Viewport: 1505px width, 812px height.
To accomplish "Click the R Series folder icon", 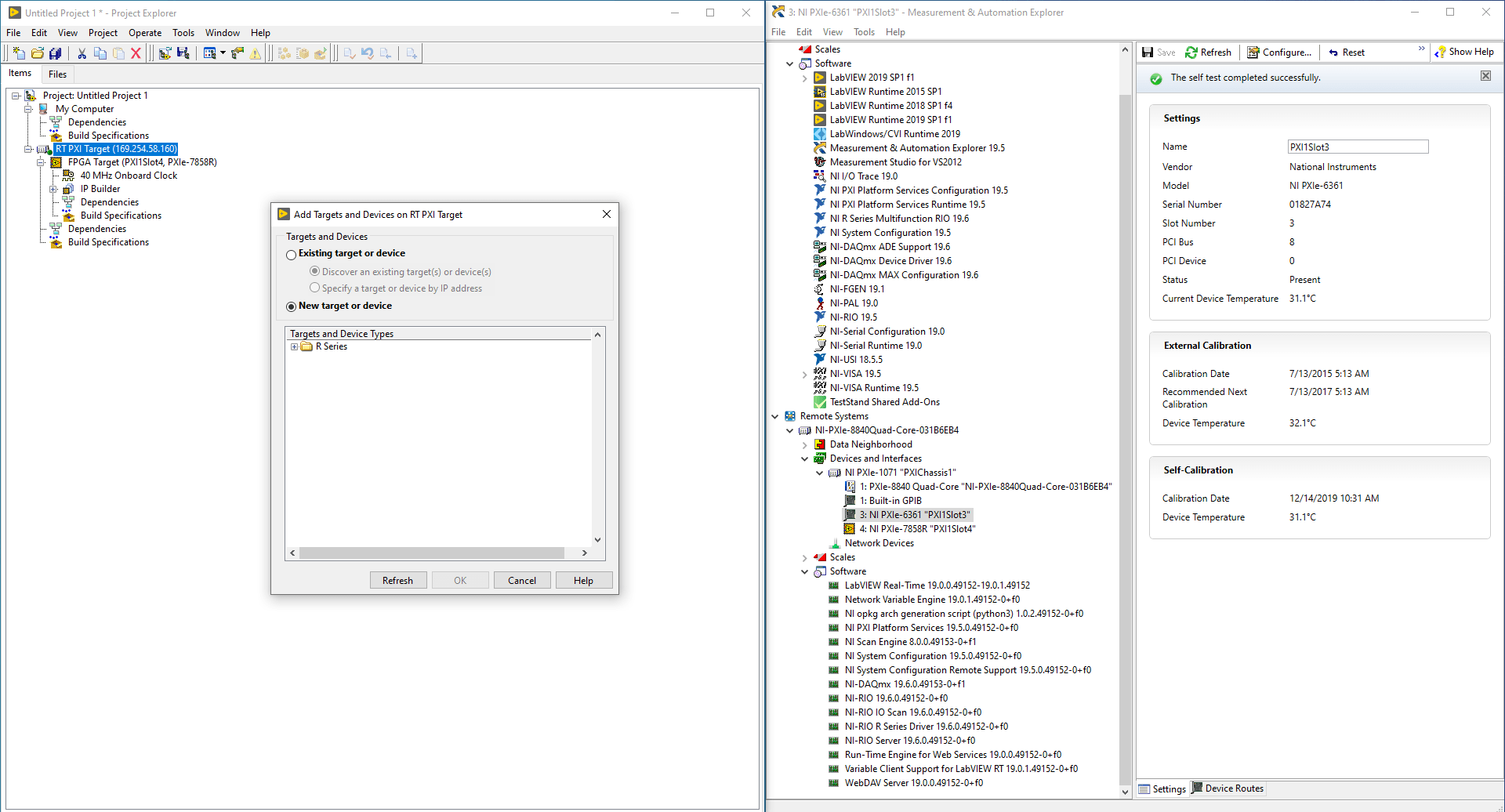I will tap(307, 346).
